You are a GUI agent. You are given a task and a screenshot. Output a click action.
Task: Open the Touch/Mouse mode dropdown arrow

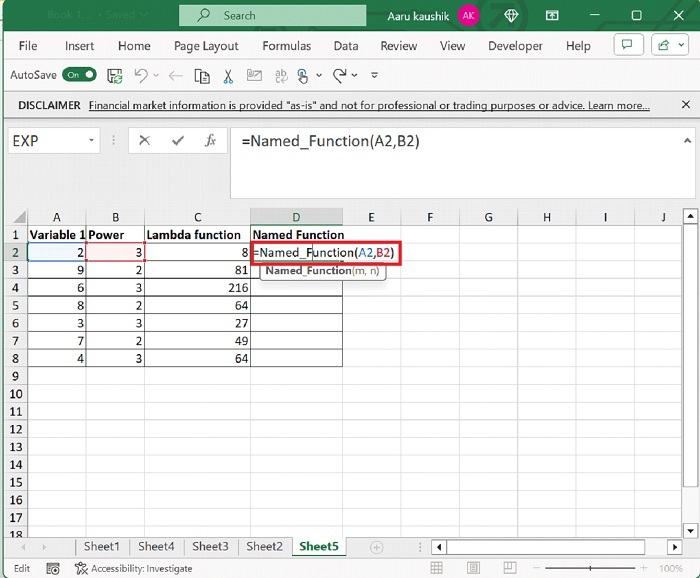(319, 75)
